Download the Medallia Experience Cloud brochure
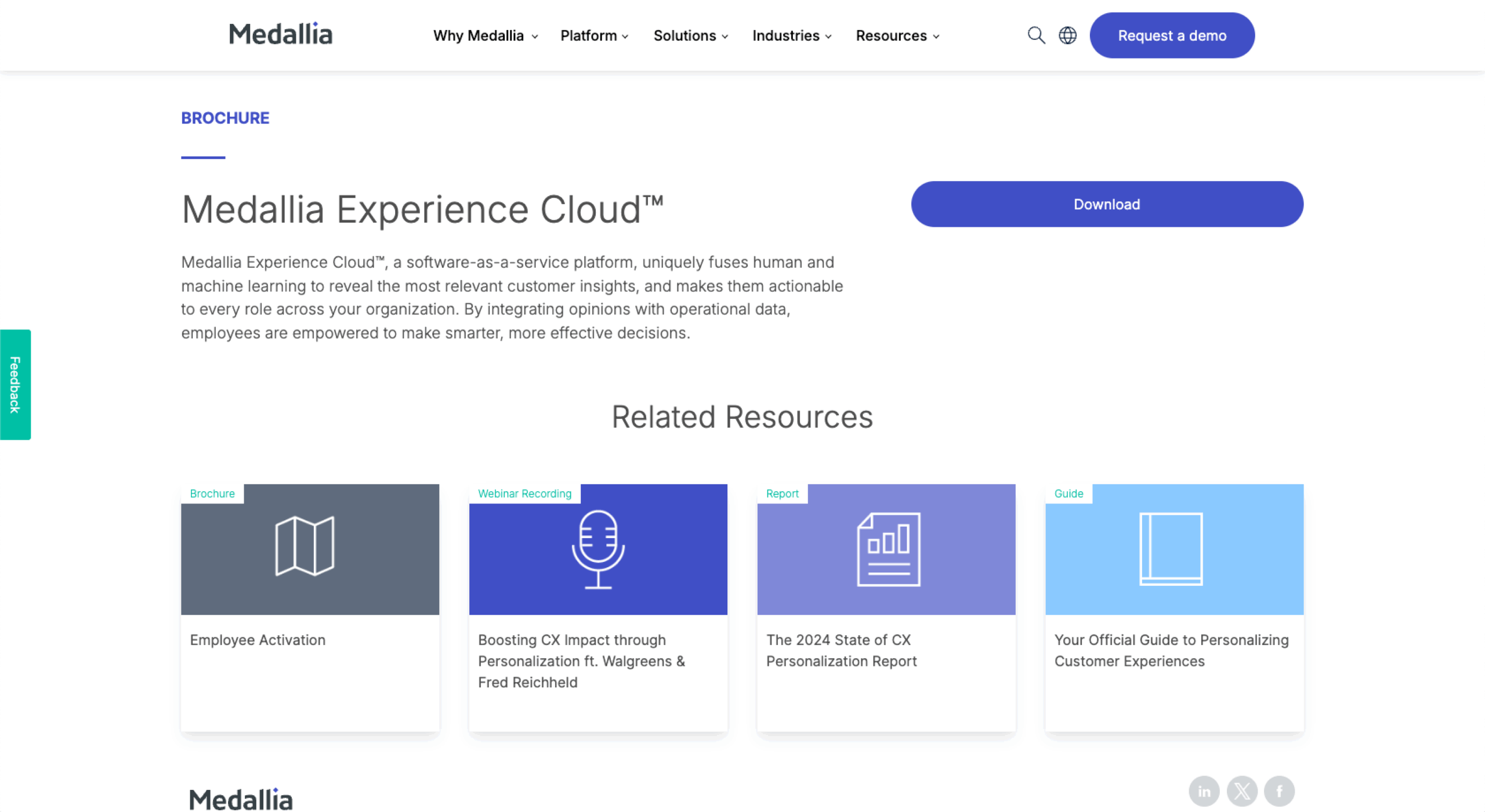The image size is (1485, 812). coord(1107,204)
